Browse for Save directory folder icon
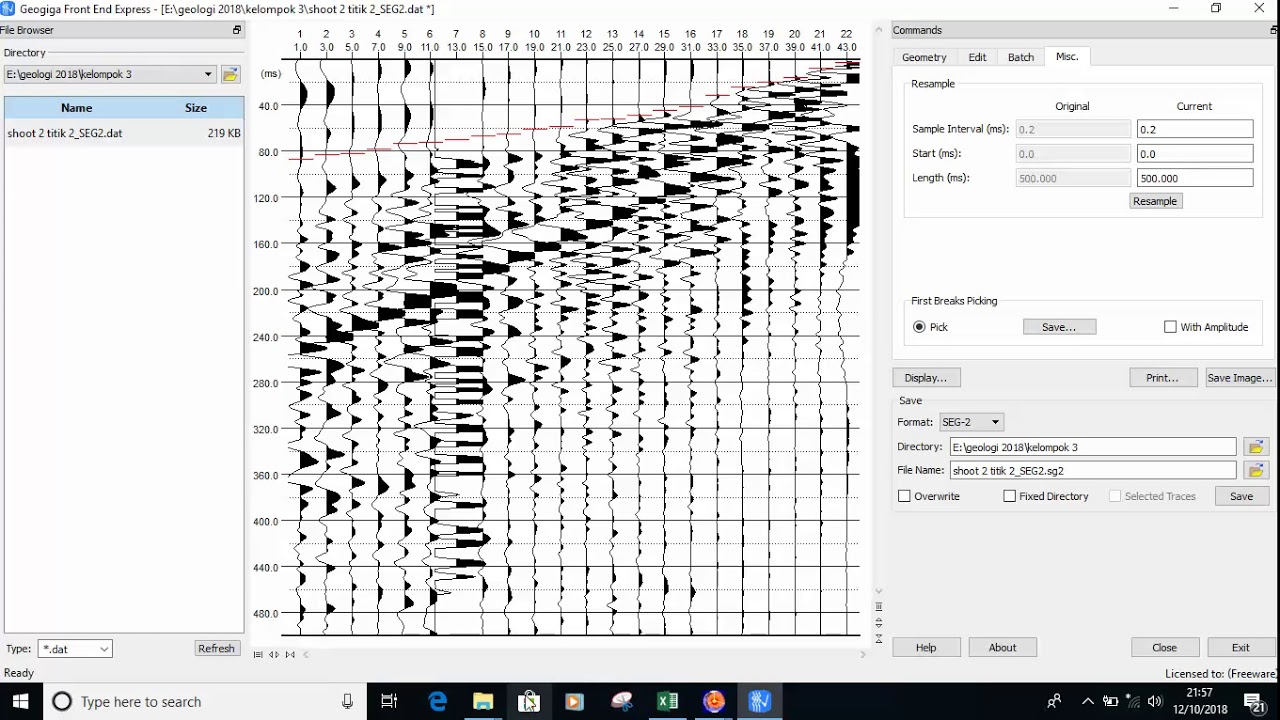The height and width of the screenshot is (720, 1280). (x=1256, y=447)
